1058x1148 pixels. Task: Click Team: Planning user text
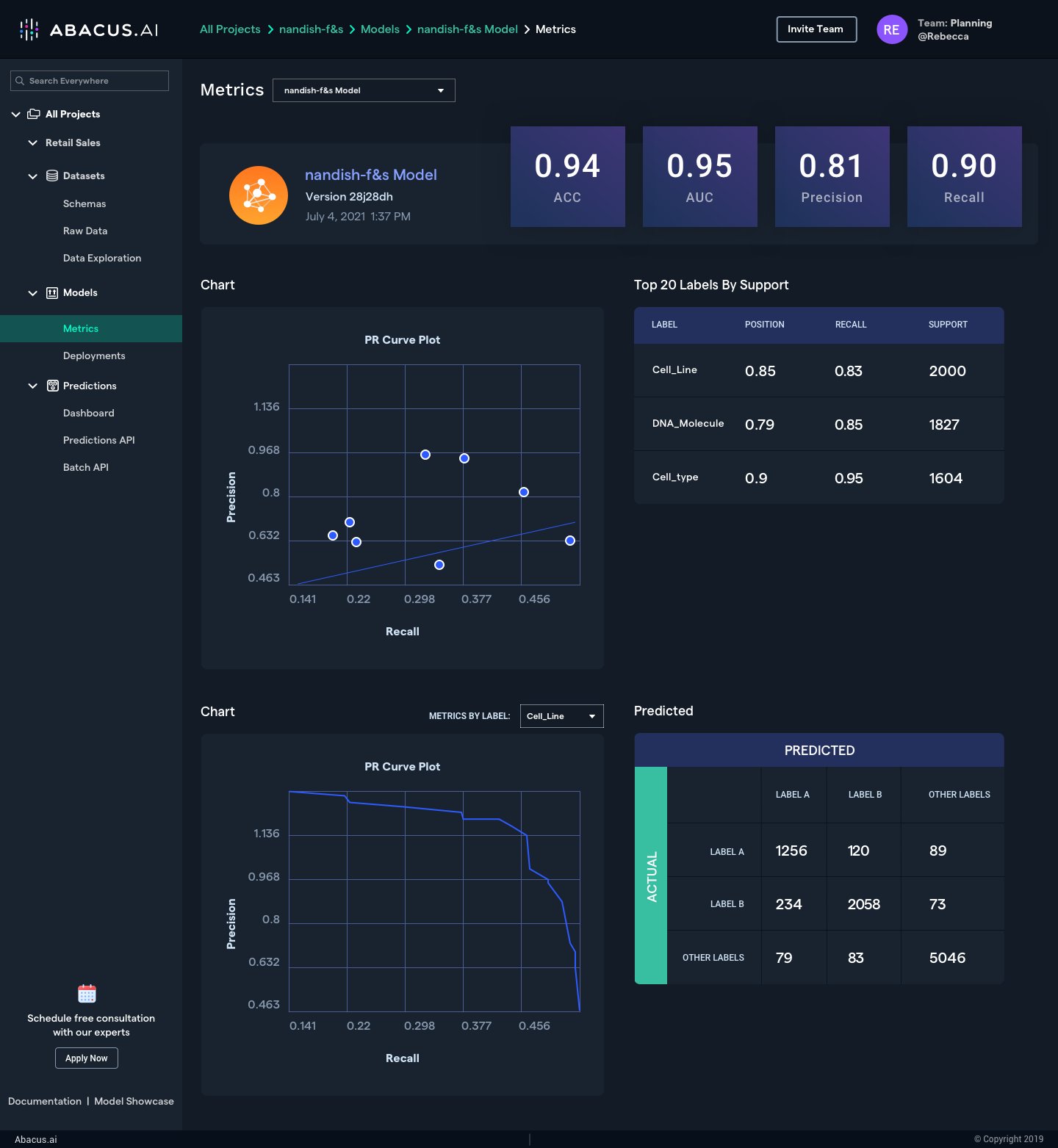(954, 23)
